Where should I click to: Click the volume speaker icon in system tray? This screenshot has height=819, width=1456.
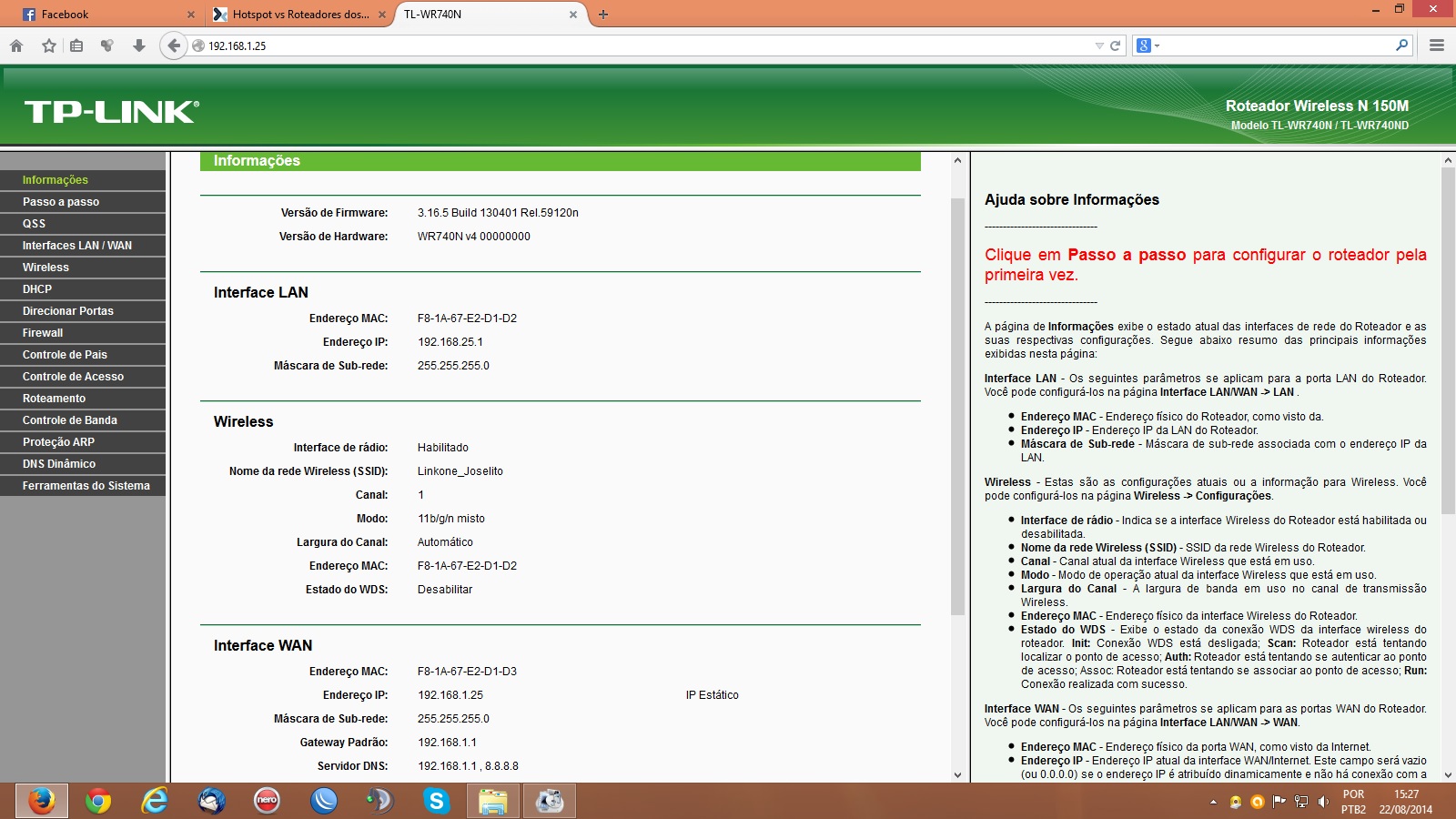pyautogui.click(x=1323, y=802)
